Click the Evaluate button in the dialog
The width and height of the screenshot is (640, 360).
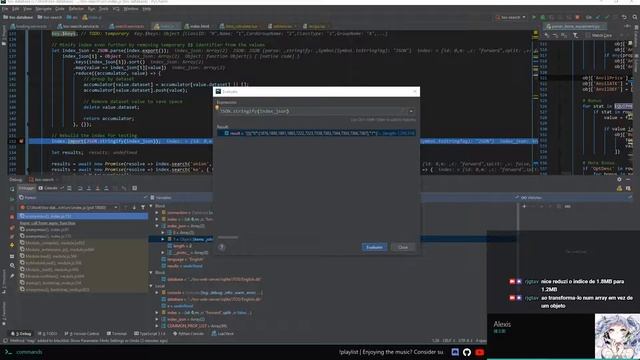tap(374, 247)
